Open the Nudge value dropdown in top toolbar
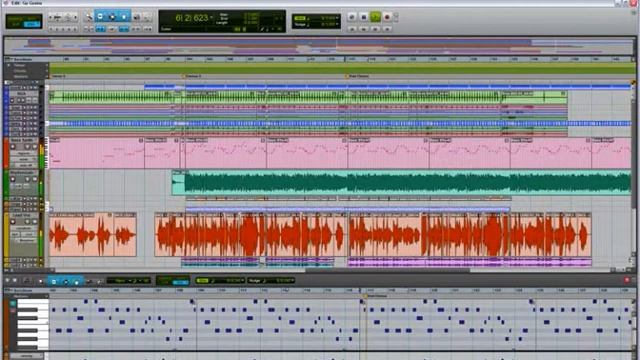 (337, 24)
